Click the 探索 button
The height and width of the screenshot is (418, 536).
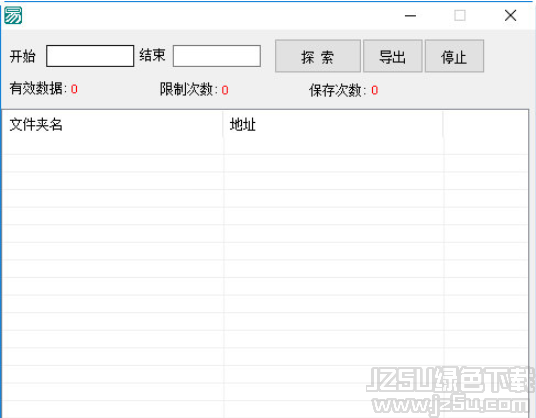318,56
